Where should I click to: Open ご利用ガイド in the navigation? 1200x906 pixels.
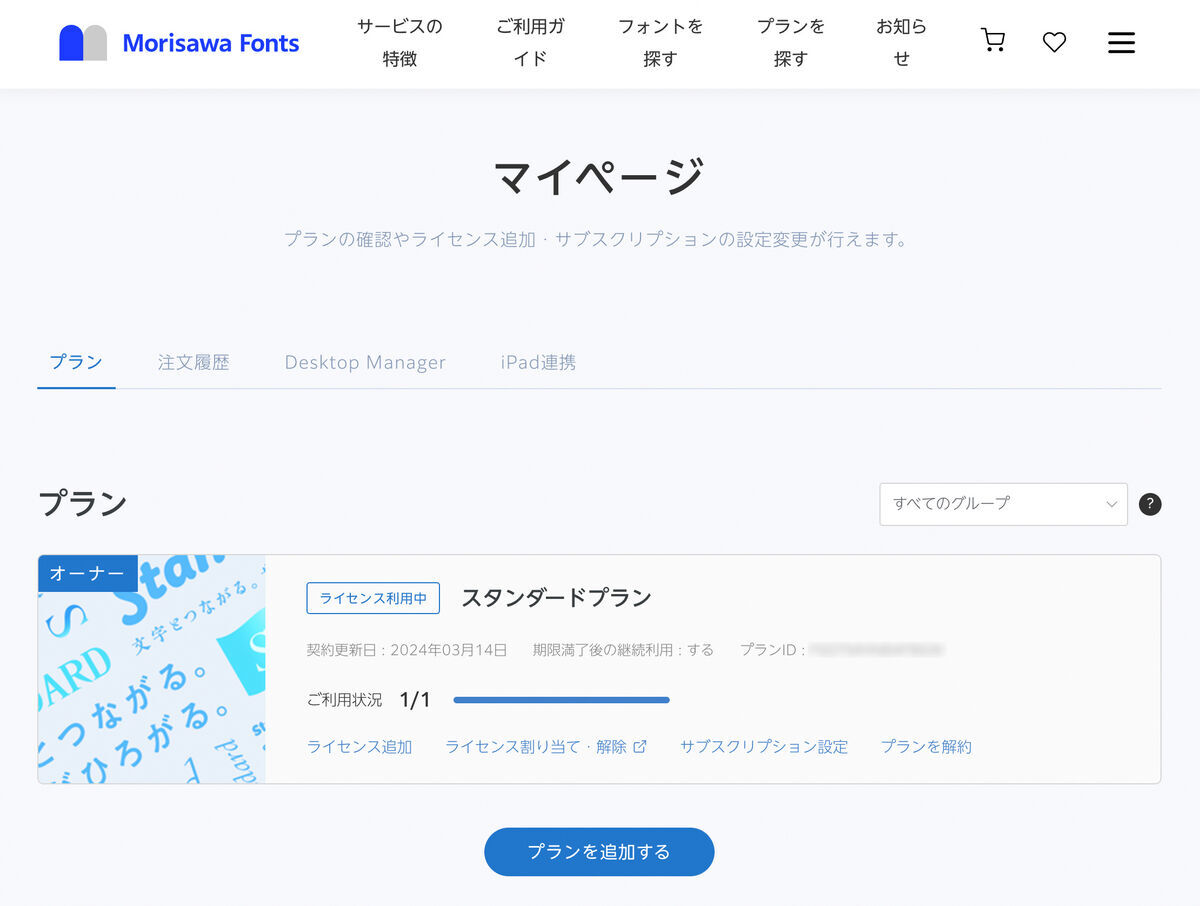click(530, 43)
